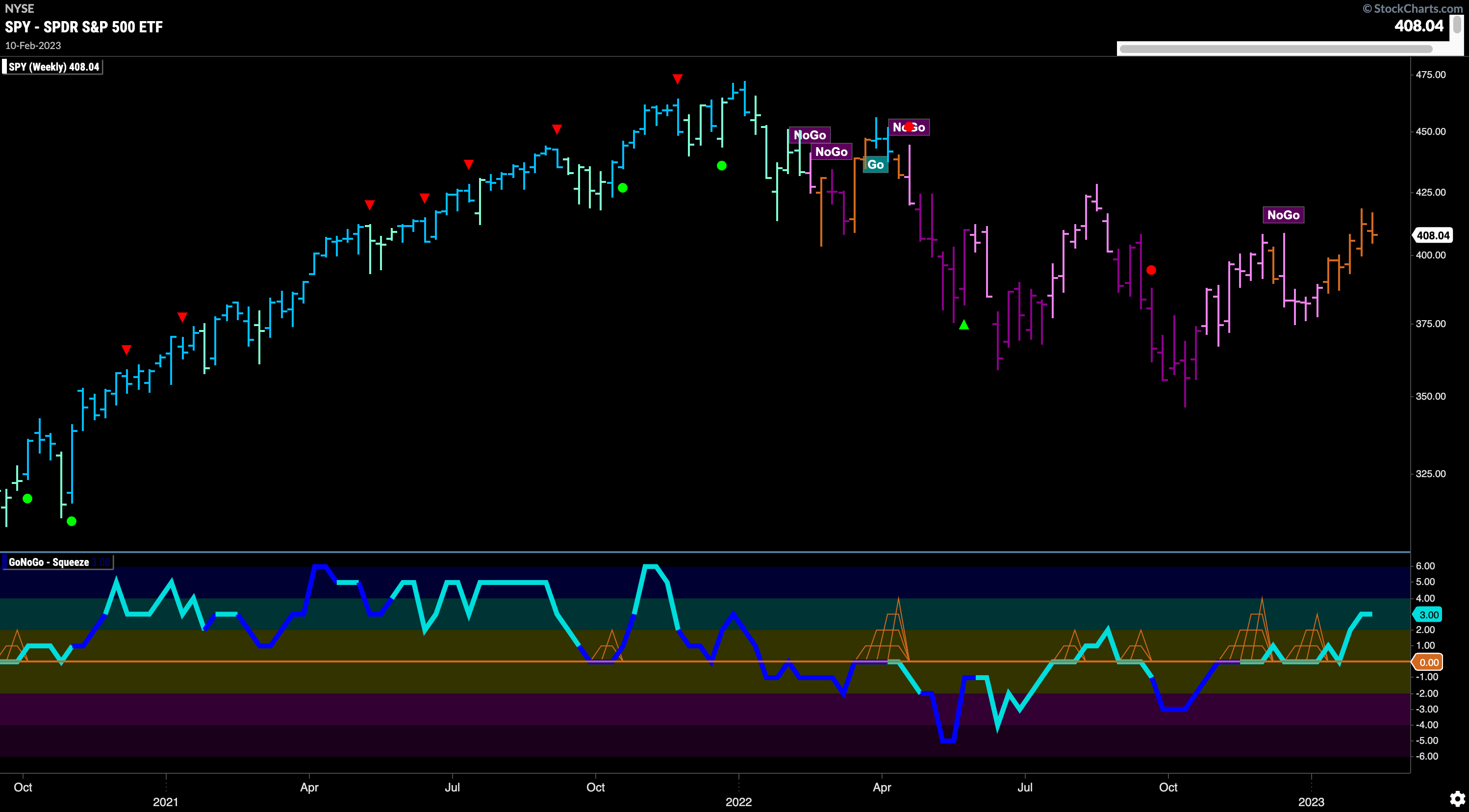Image resolution: width=1469 pixels, height=812 pixels.
Task: Click the first NoGo label from January 2022
Action: tap(810, 135)
